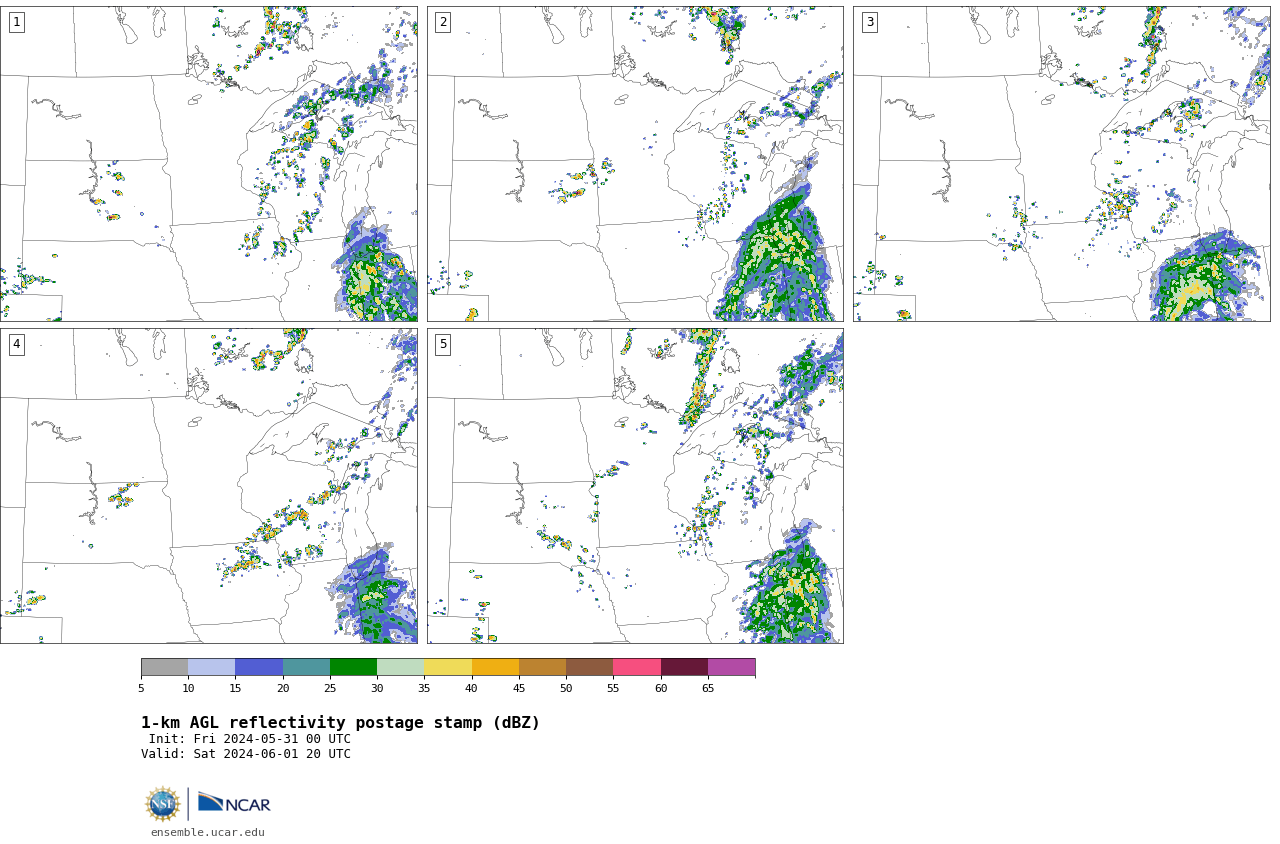Click the colorbar tick label 65
This screenshot has width=1280, height=844.
click(x=708, y=688)
